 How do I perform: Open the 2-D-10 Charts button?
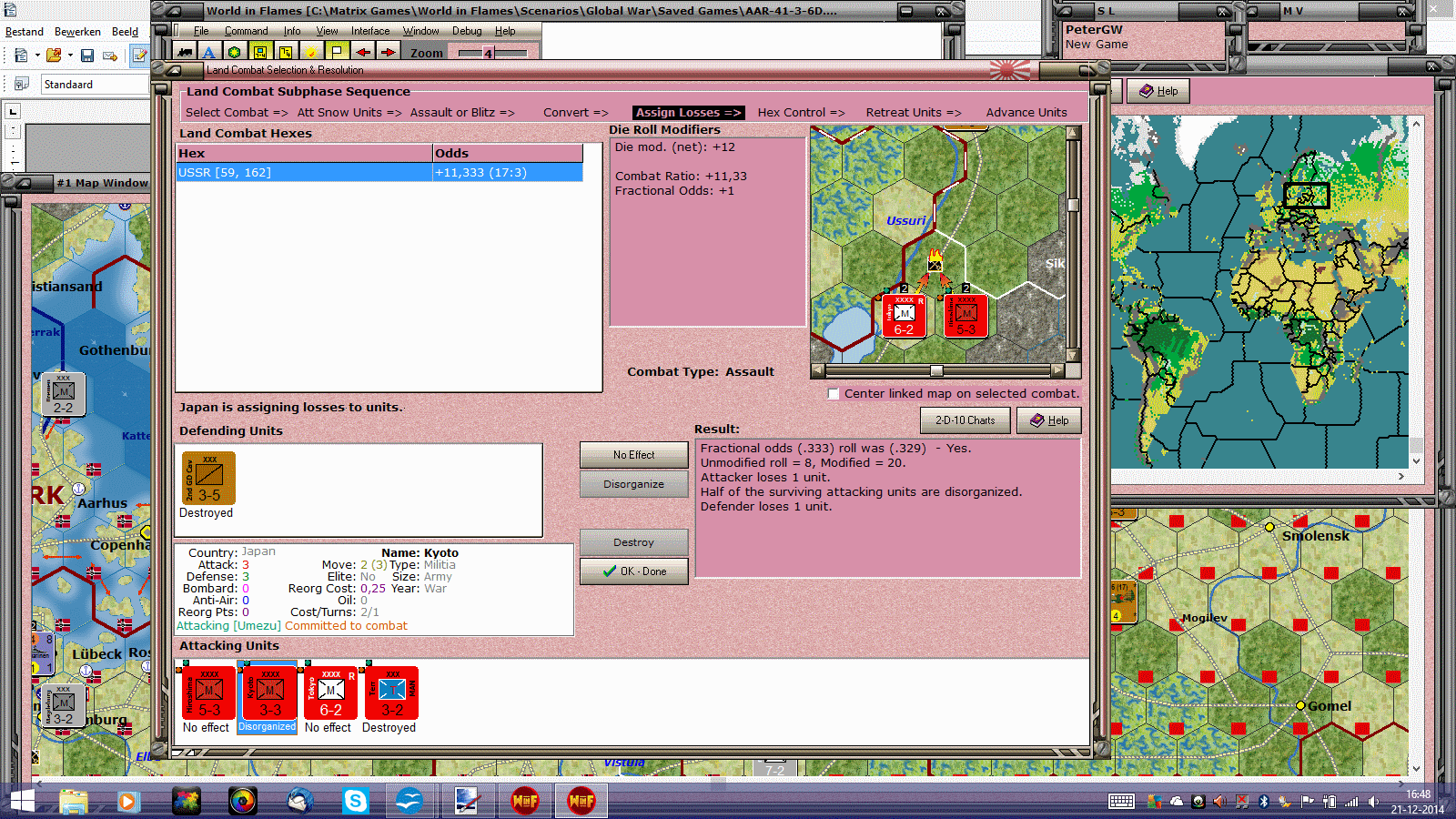click(965, 420)
